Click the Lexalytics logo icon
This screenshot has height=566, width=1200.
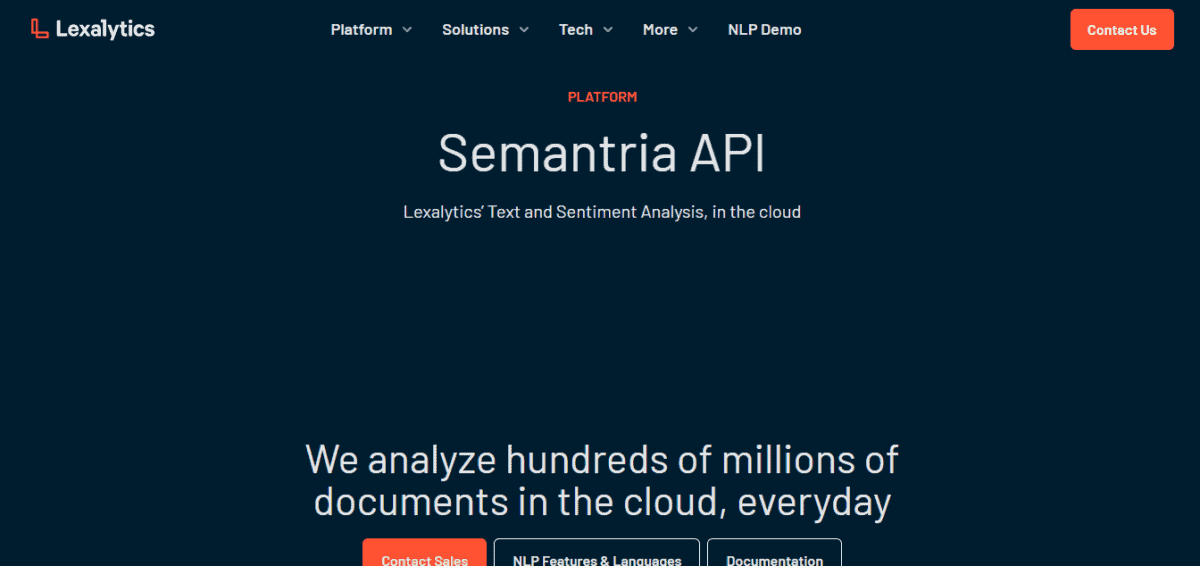pos(40,29)
